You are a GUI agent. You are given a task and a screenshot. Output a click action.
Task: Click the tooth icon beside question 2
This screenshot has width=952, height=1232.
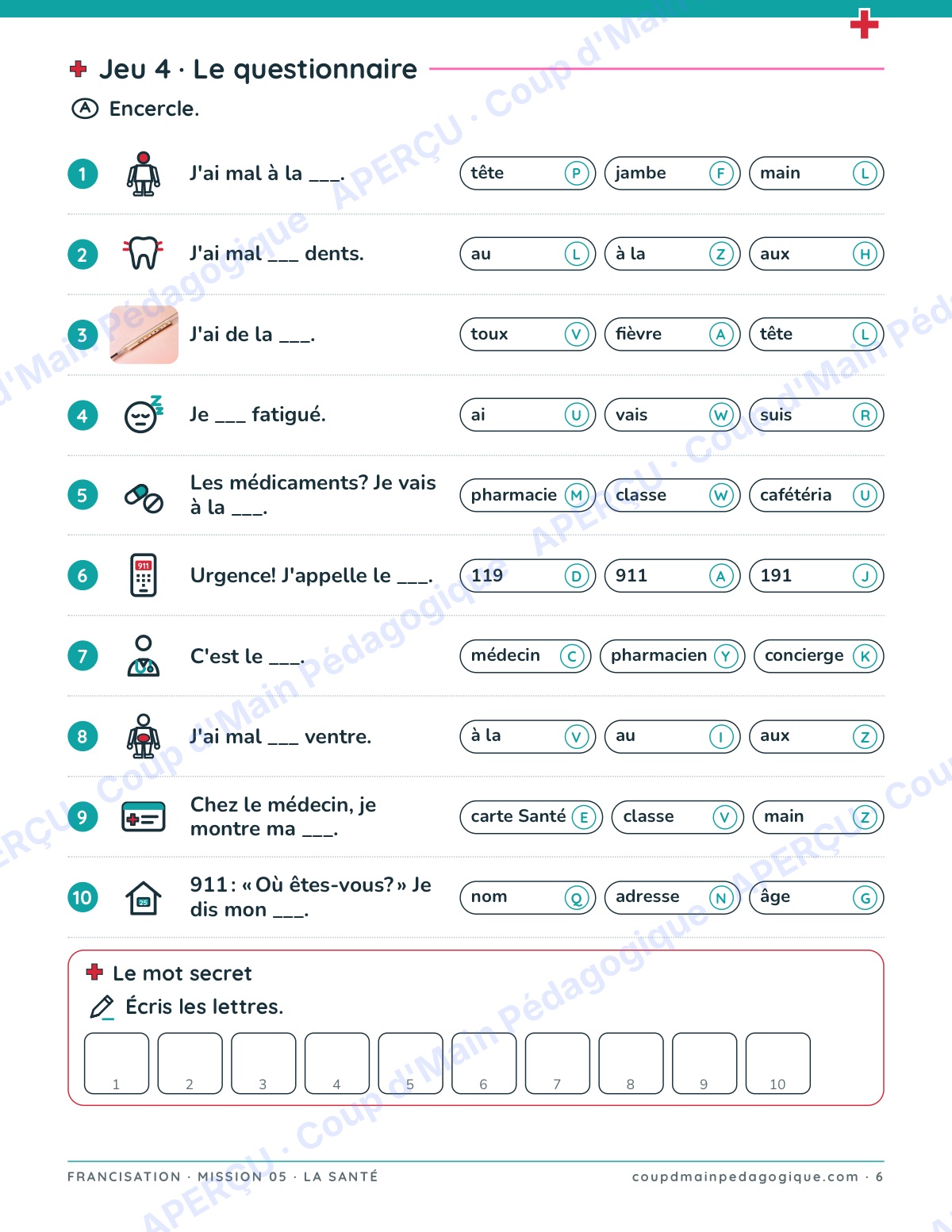tap(144, 254)
